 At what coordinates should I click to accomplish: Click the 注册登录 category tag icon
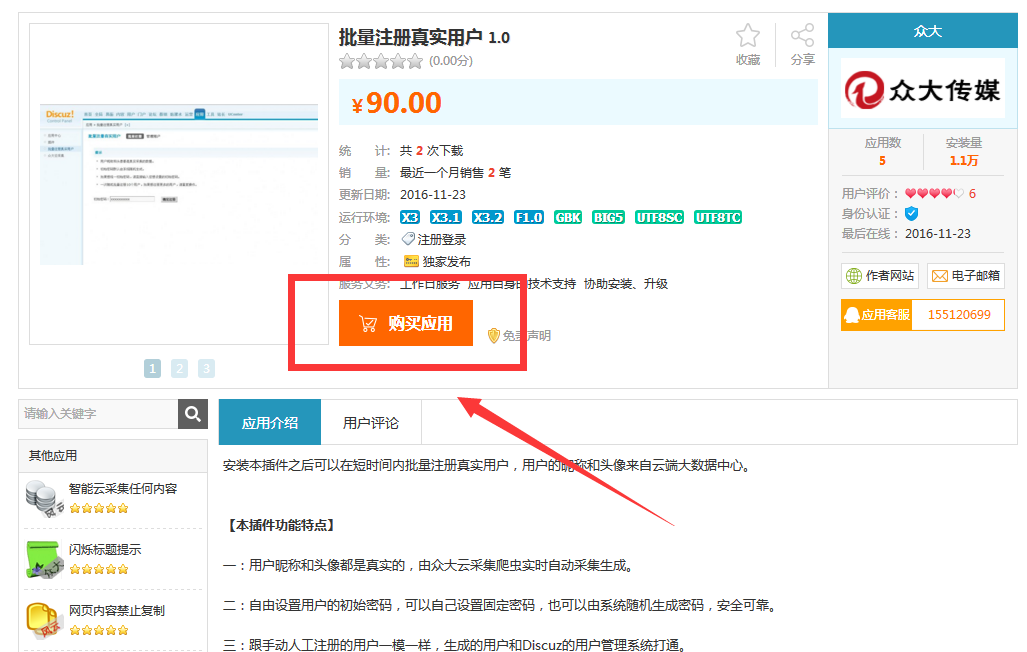[x=408, y=239]
